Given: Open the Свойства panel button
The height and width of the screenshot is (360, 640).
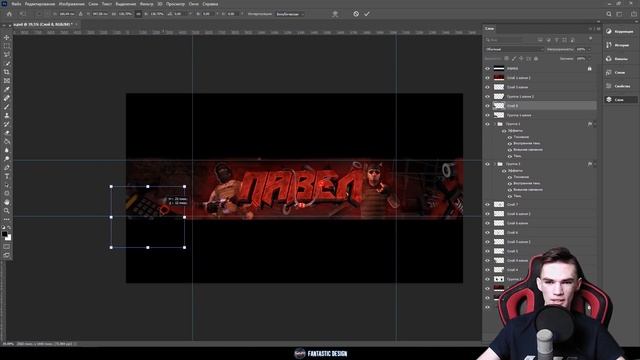Looking at the screenshot, I should (620, 86).
